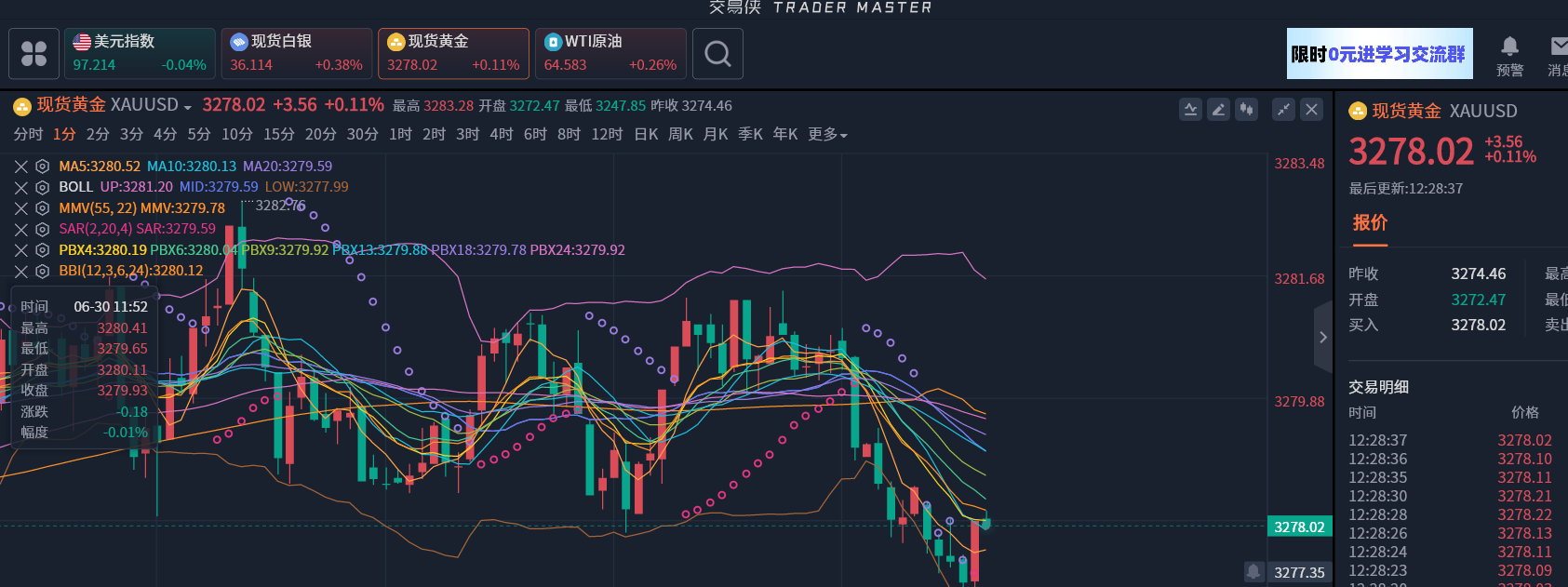Remove the SAR(2,20,4) indicator
Viewport: 1568px width, 587px height.
click(x=20, y=229)
